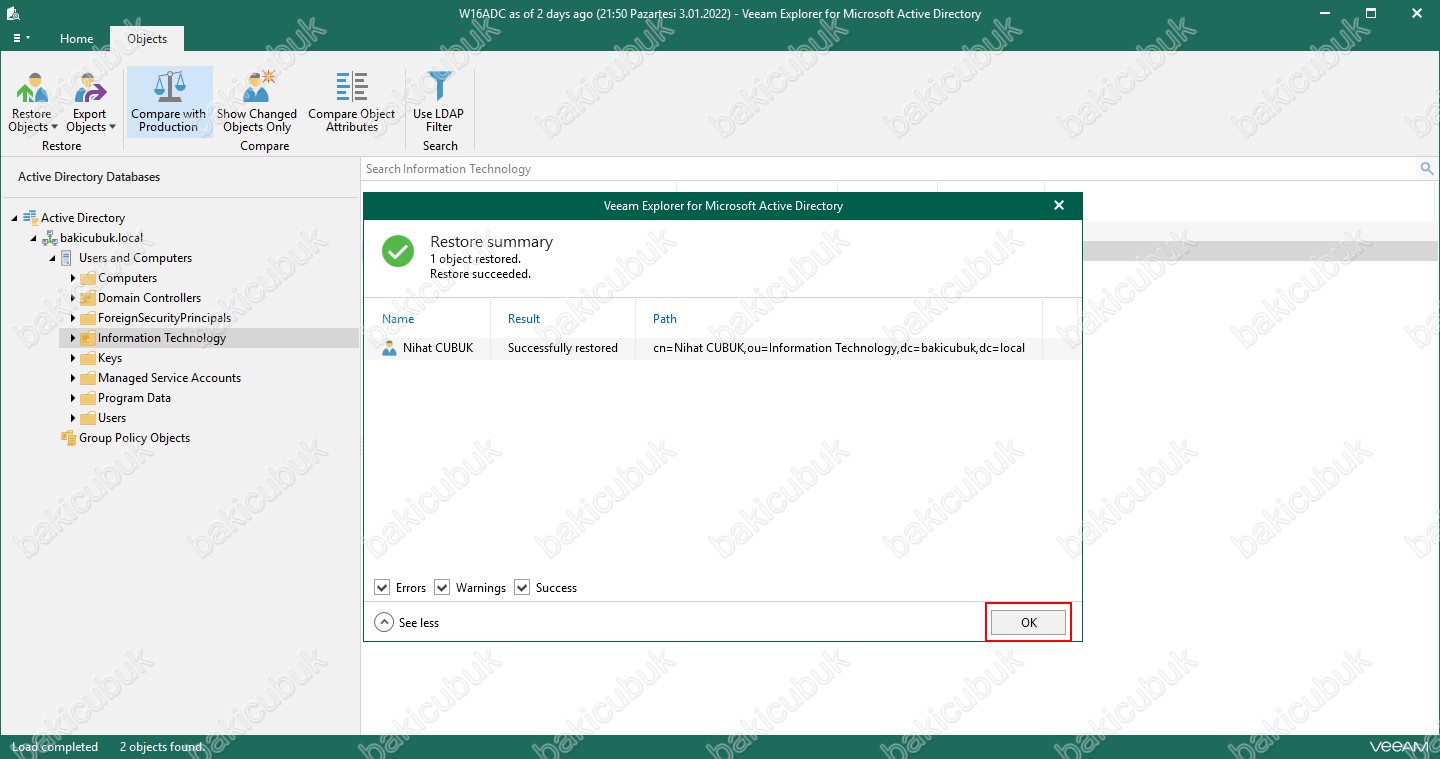Expand the Keys tree node

tap(73, 358)
